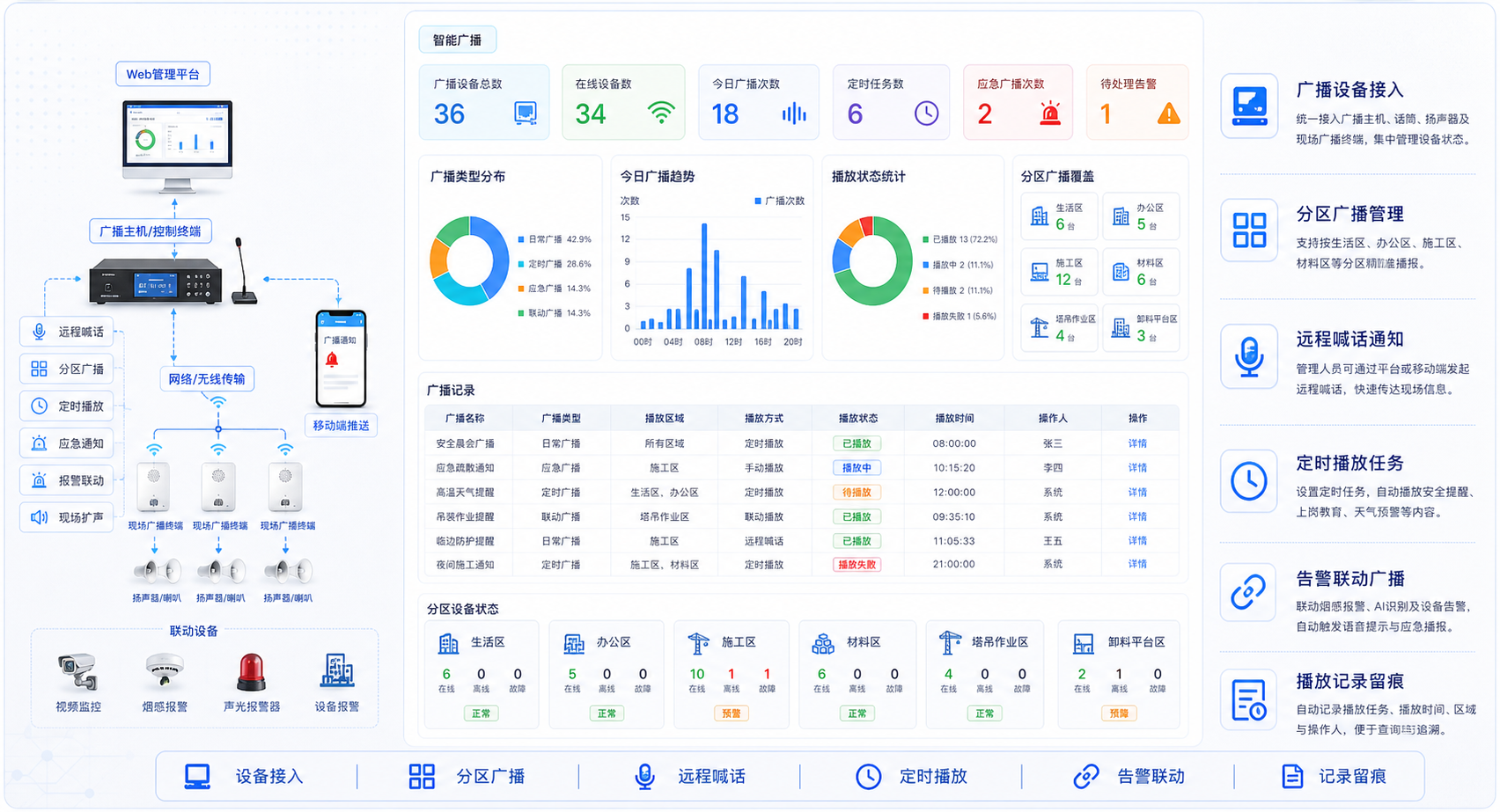Click the 烟感报警 smoke detector icon

(164, 673)
